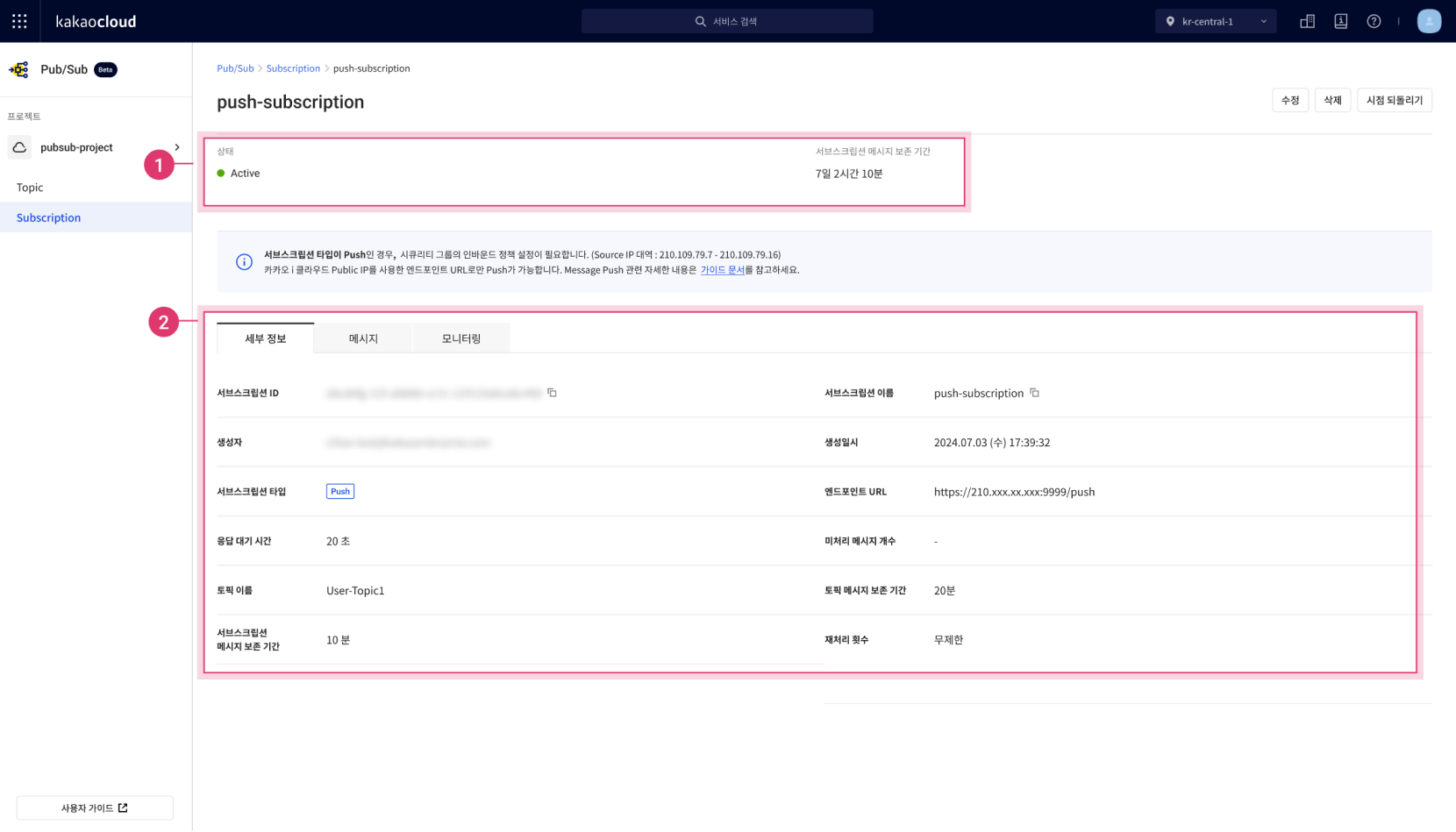Click the cloud icon beside pubsub-project
This screenshot has height=832, width=1456.
(x=19, y=147)
